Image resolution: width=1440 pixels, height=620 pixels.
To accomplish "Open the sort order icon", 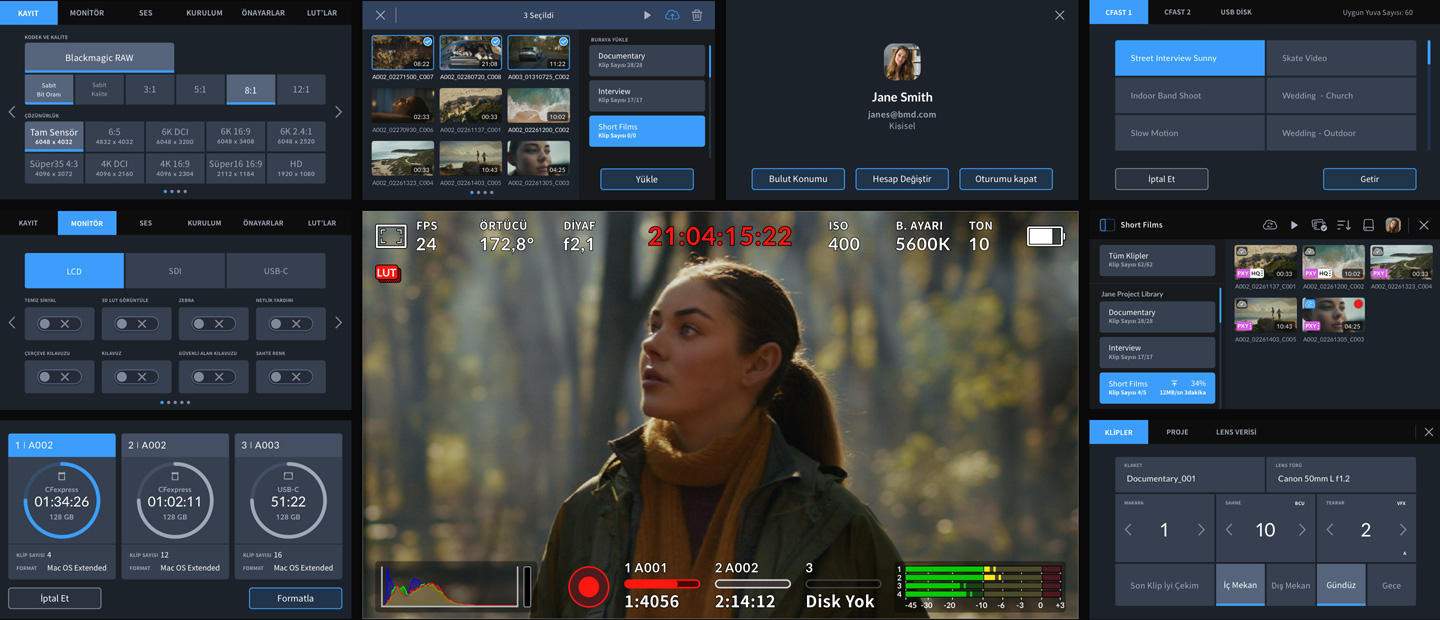I will tap(1344, 225).
